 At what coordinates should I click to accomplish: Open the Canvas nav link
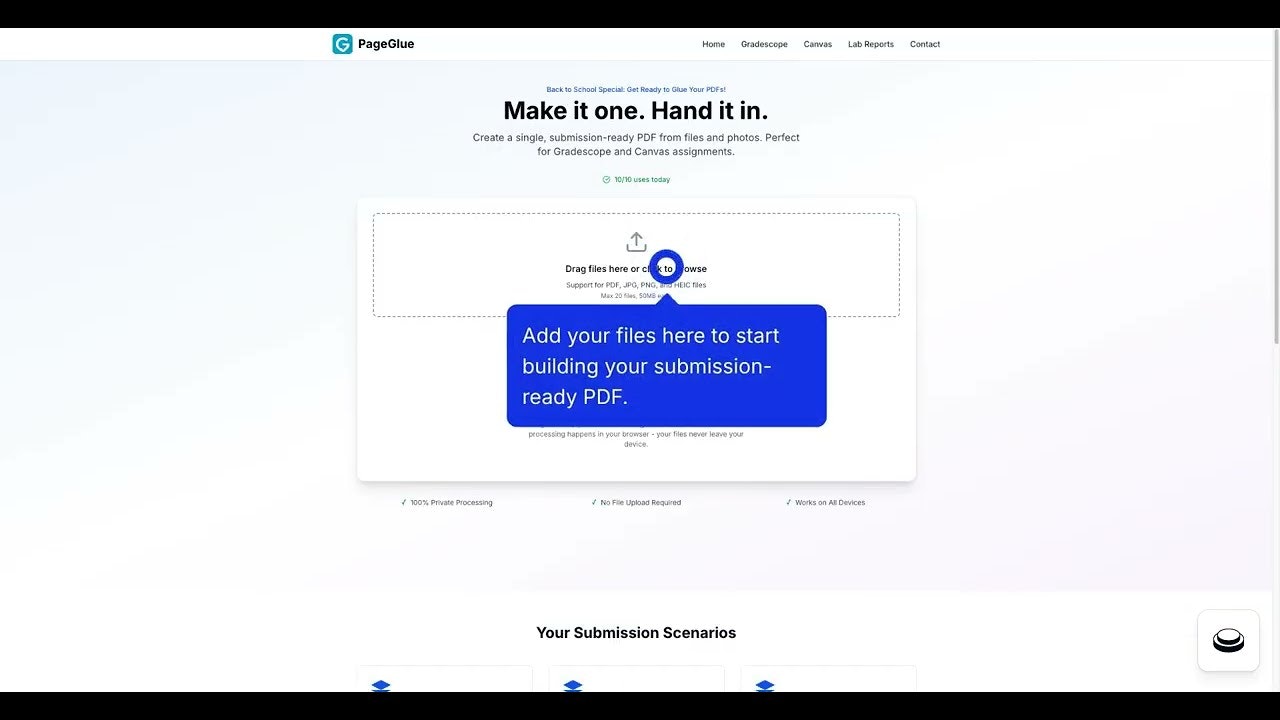pos(818,44)
